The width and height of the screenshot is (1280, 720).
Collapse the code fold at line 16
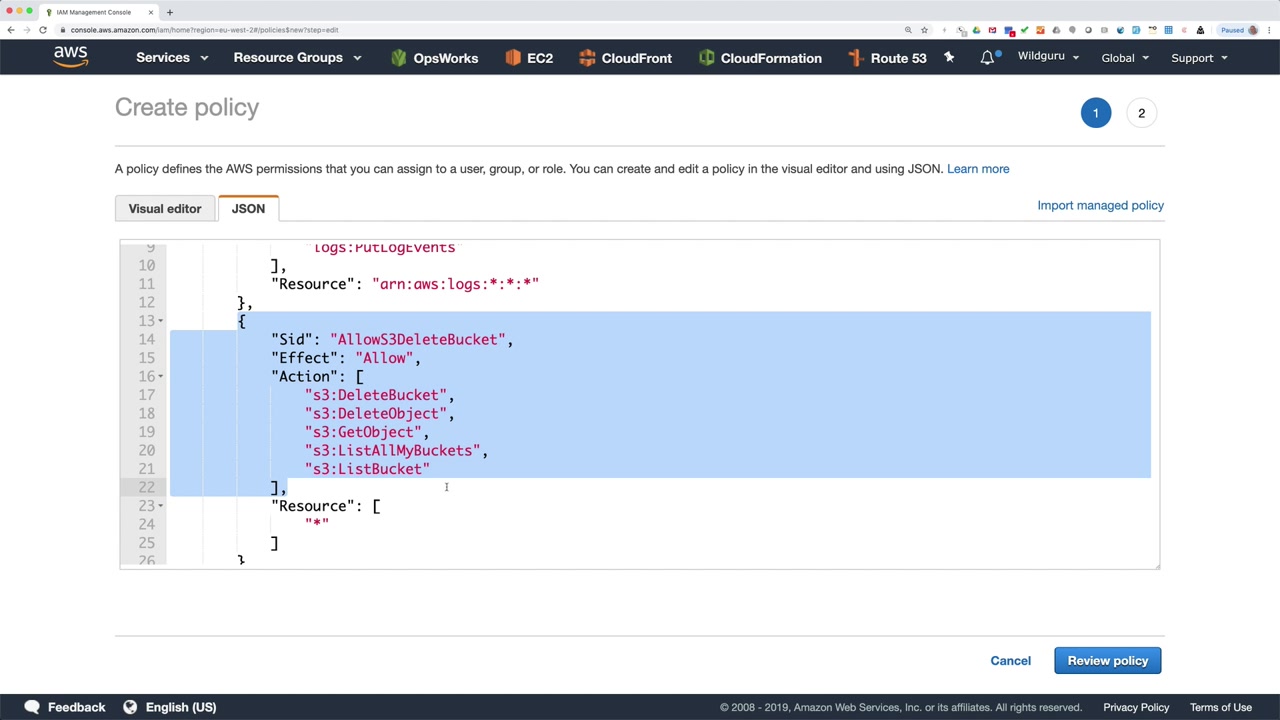[x=161, y=377]
